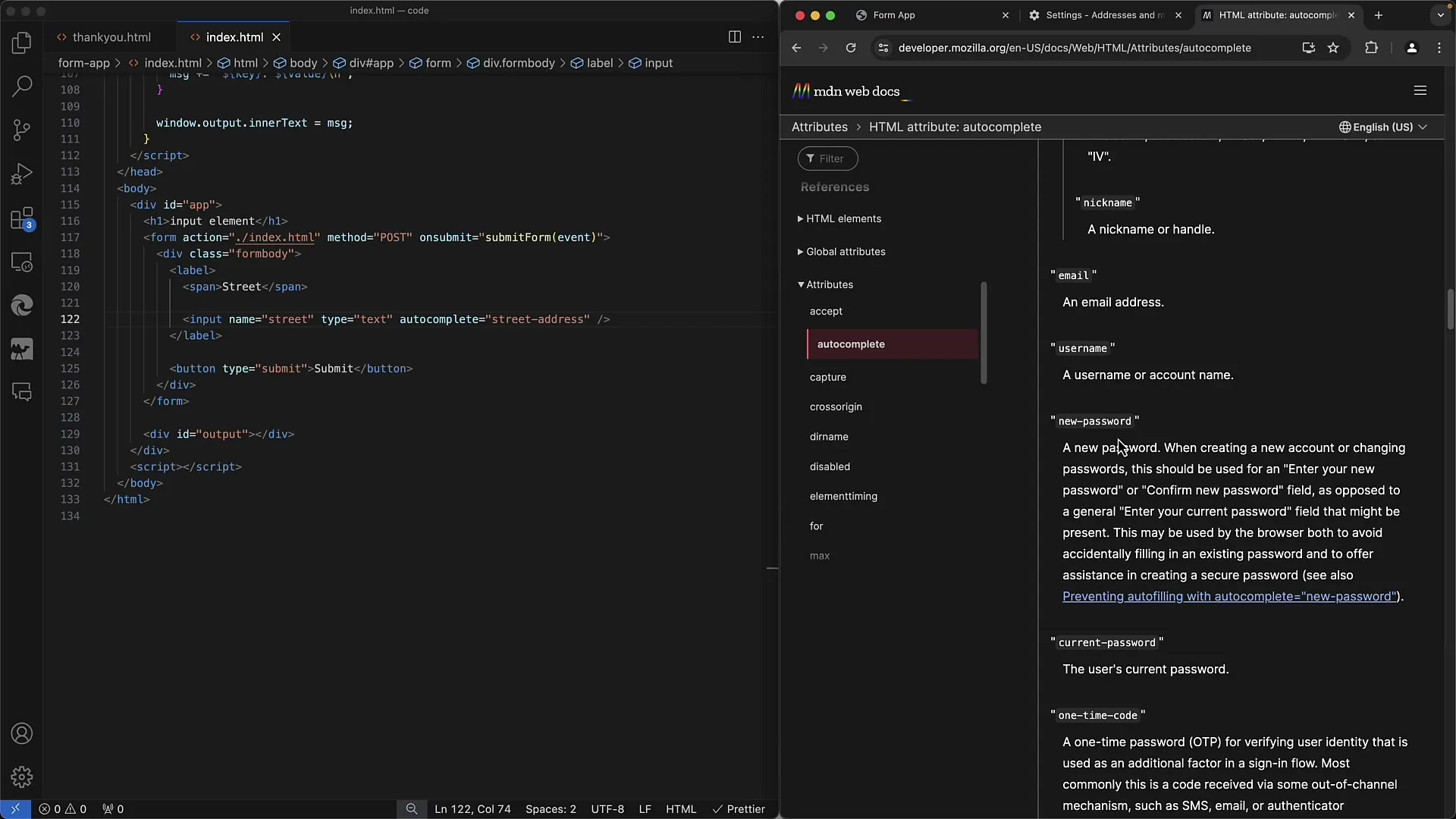Viewport: 1456px width, 819px height.
Task: Collapse the Attributes tree item in MDN sidebar
Action: (801, 284)
